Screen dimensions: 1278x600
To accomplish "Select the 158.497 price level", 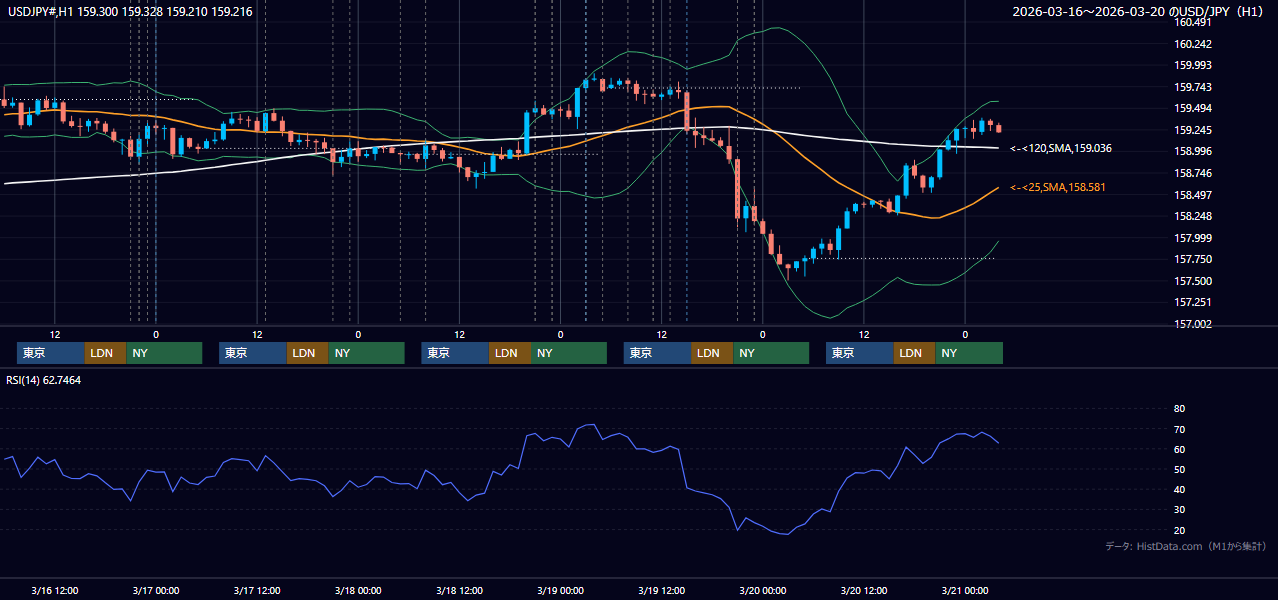I will point(1193,195).
